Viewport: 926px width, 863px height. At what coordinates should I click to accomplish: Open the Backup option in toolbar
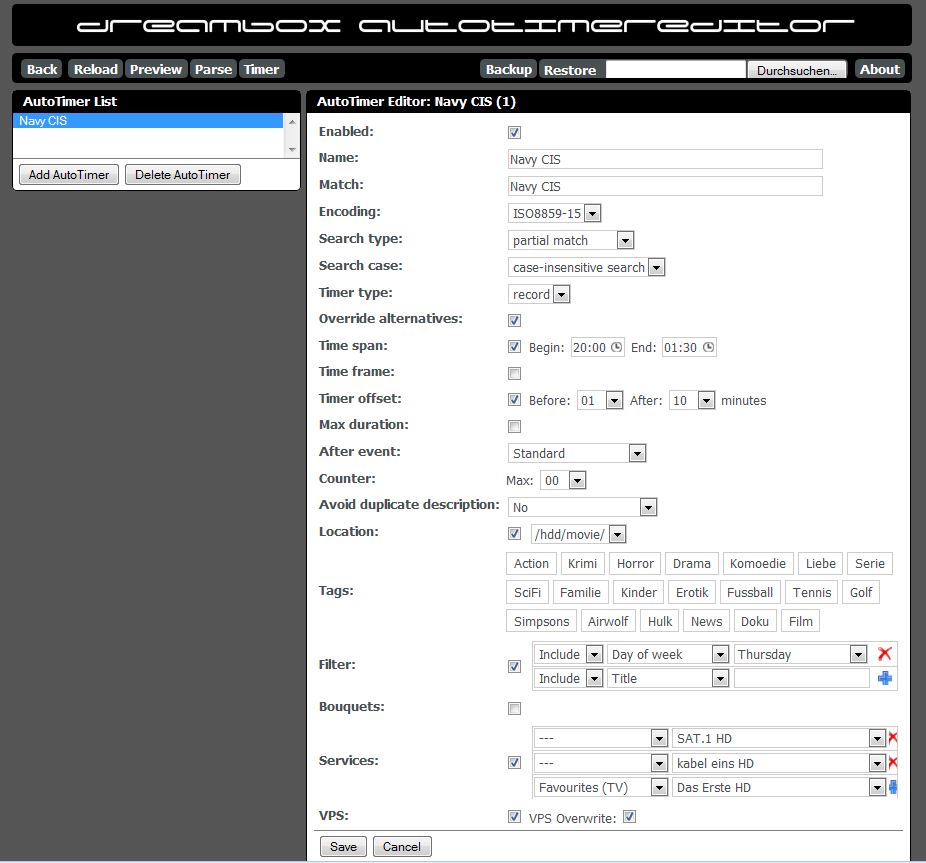[508, 69]
